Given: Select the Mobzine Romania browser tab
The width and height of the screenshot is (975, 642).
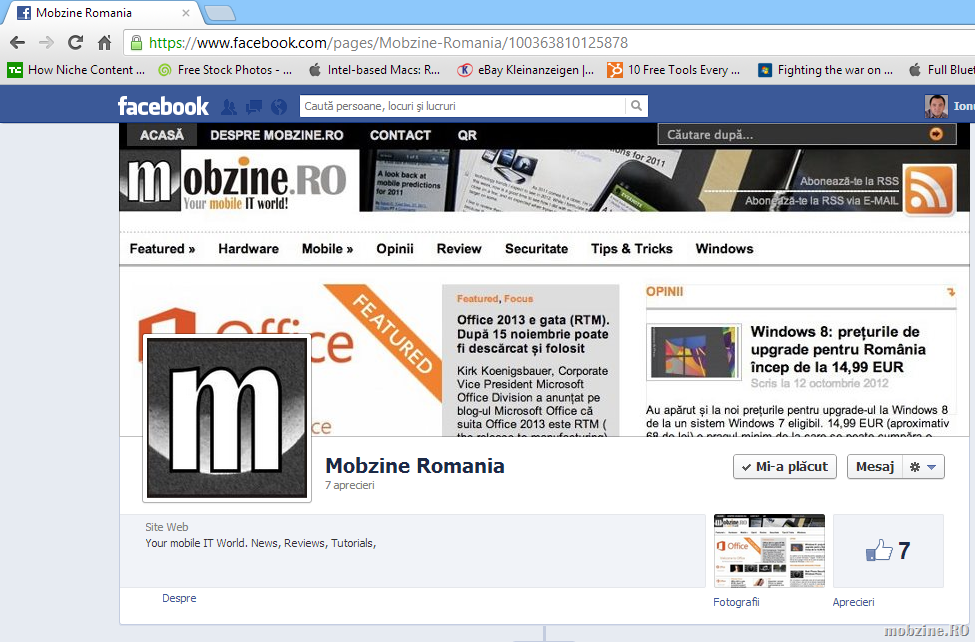Looking at the screenshot, I should [95, 13].
